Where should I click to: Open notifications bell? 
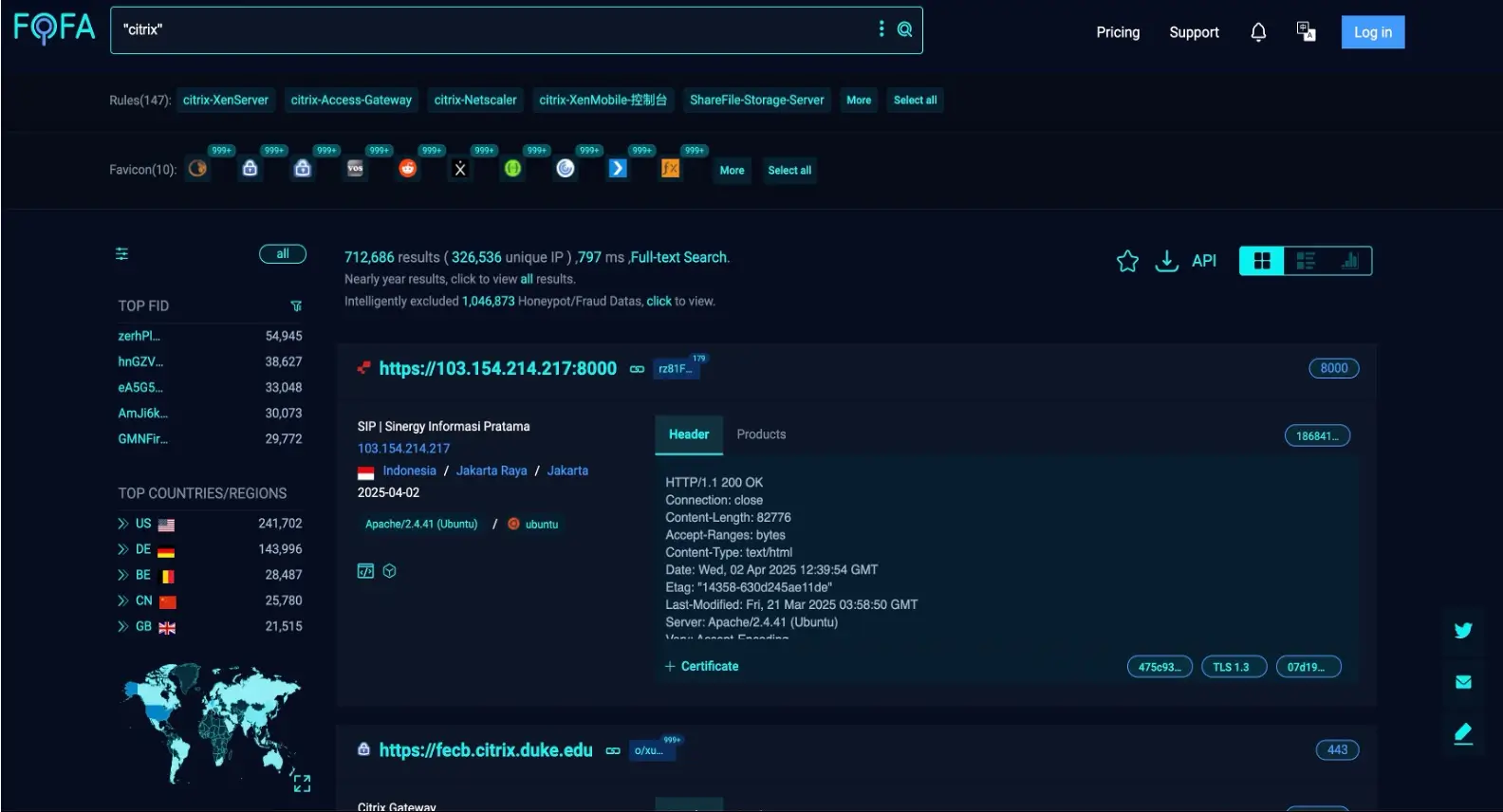click(x=1258, y=32)
